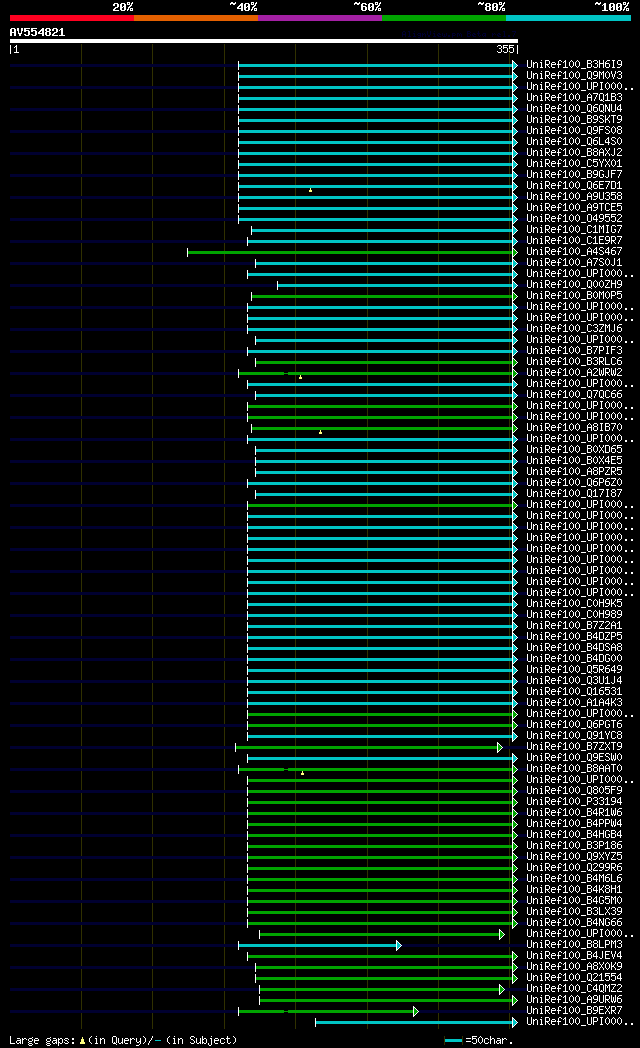
Task: Select the UniRef100_B4DSA8 label
Action: tap(574, 648)
